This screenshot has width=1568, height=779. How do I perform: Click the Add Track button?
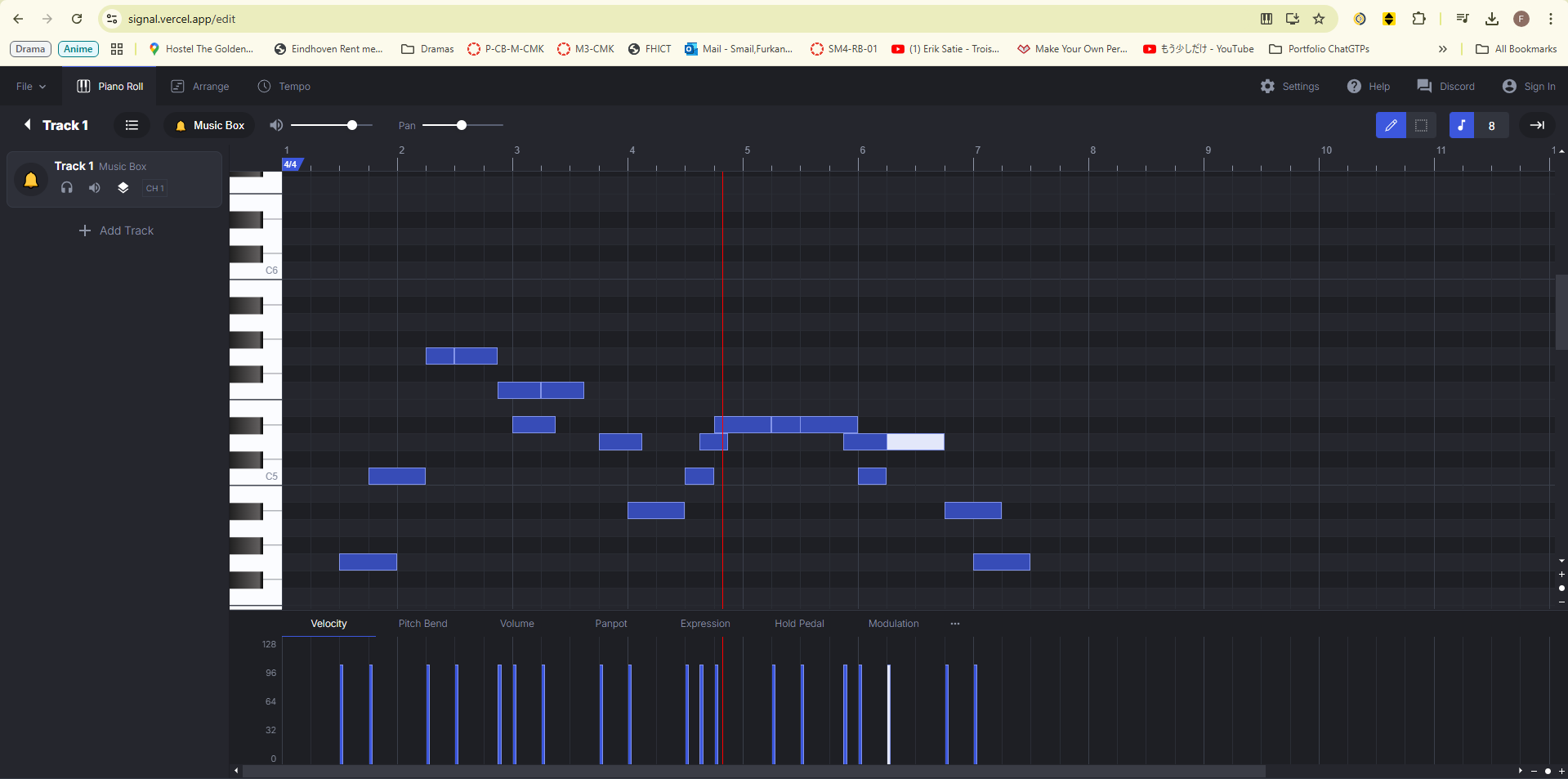coord(116,231)
